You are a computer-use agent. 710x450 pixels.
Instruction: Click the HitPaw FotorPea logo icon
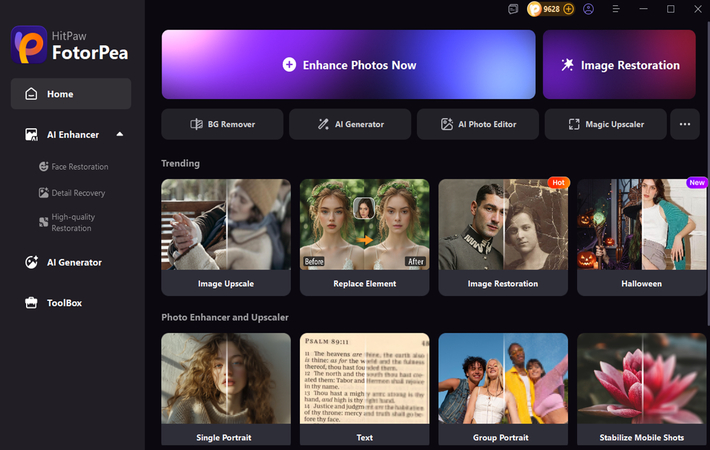click(29, 45)
